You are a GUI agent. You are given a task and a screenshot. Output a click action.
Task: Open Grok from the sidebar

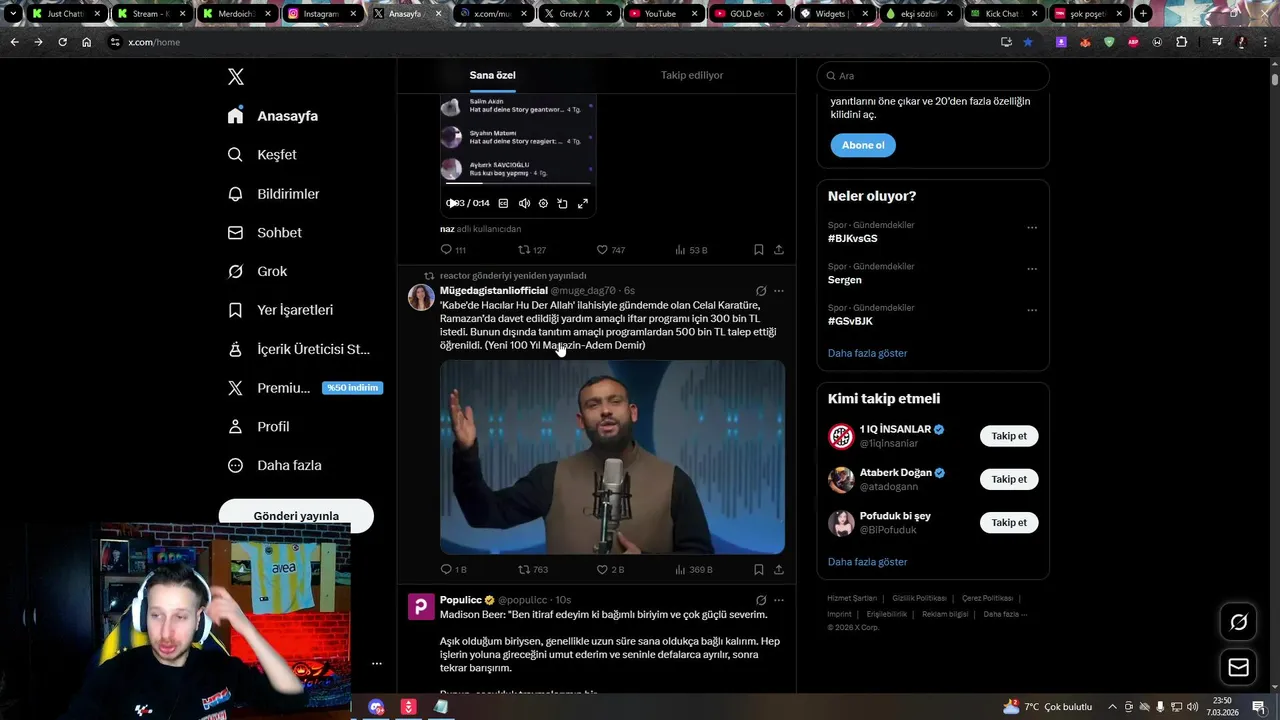click(258, 271)
